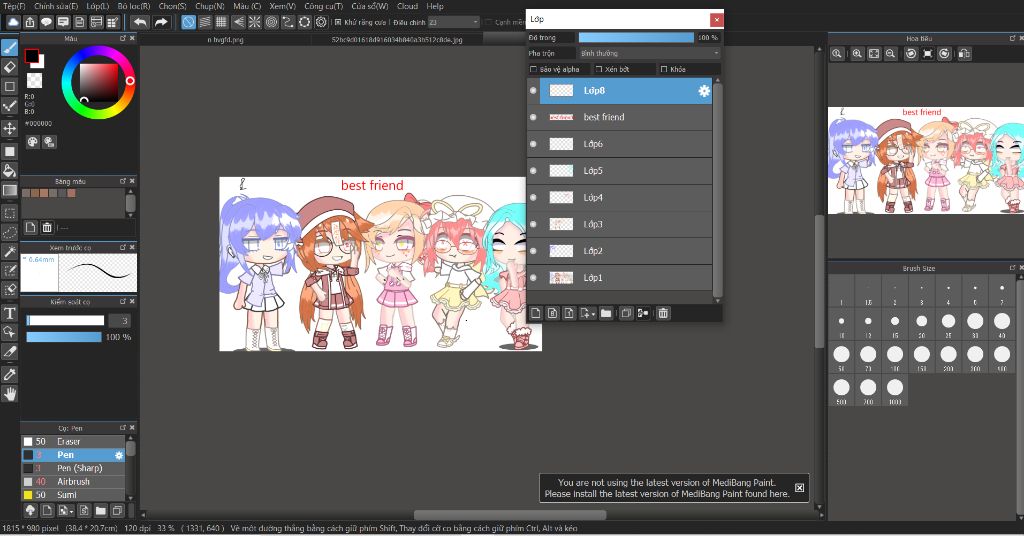Toggle visibility of Lớp4 layer
1024x536 pixels.
[533, 198]
